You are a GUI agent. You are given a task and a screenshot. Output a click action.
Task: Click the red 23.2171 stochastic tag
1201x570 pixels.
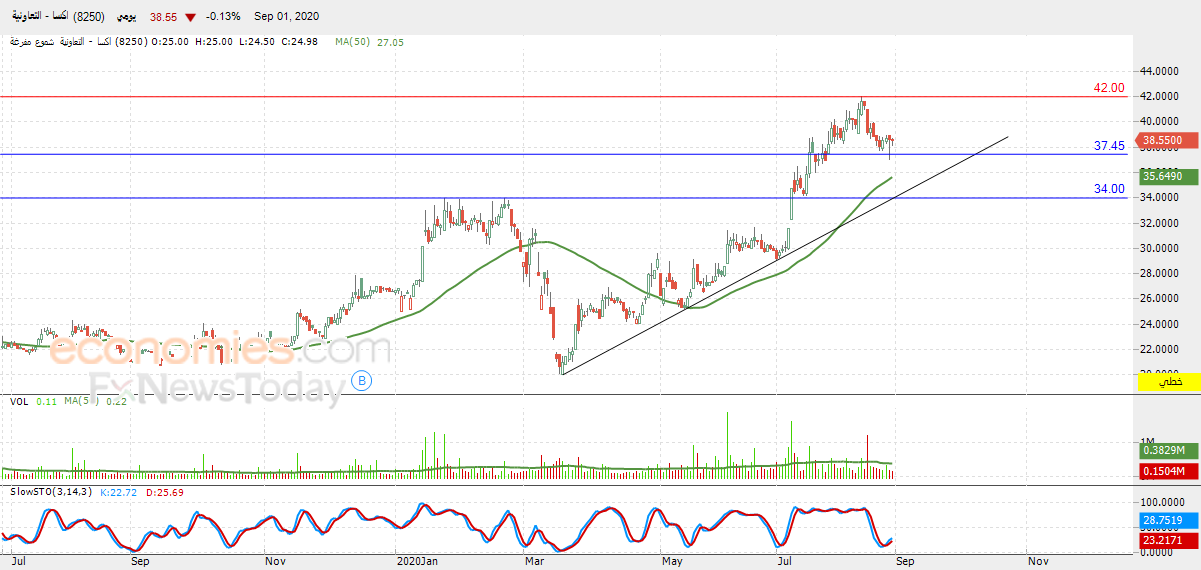(1168, 540)
